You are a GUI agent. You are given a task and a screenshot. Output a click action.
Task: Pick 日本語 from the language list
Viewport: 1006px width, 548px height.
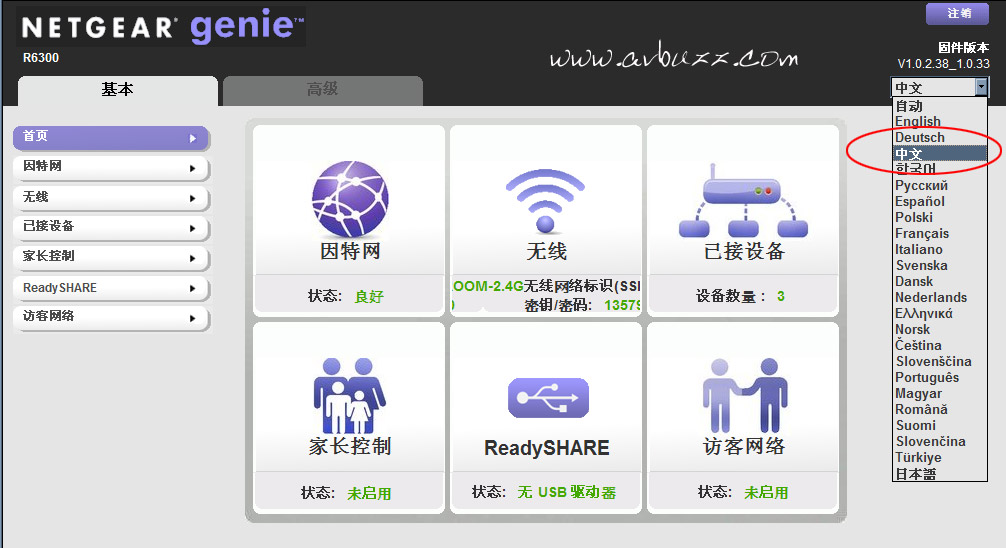915,474
